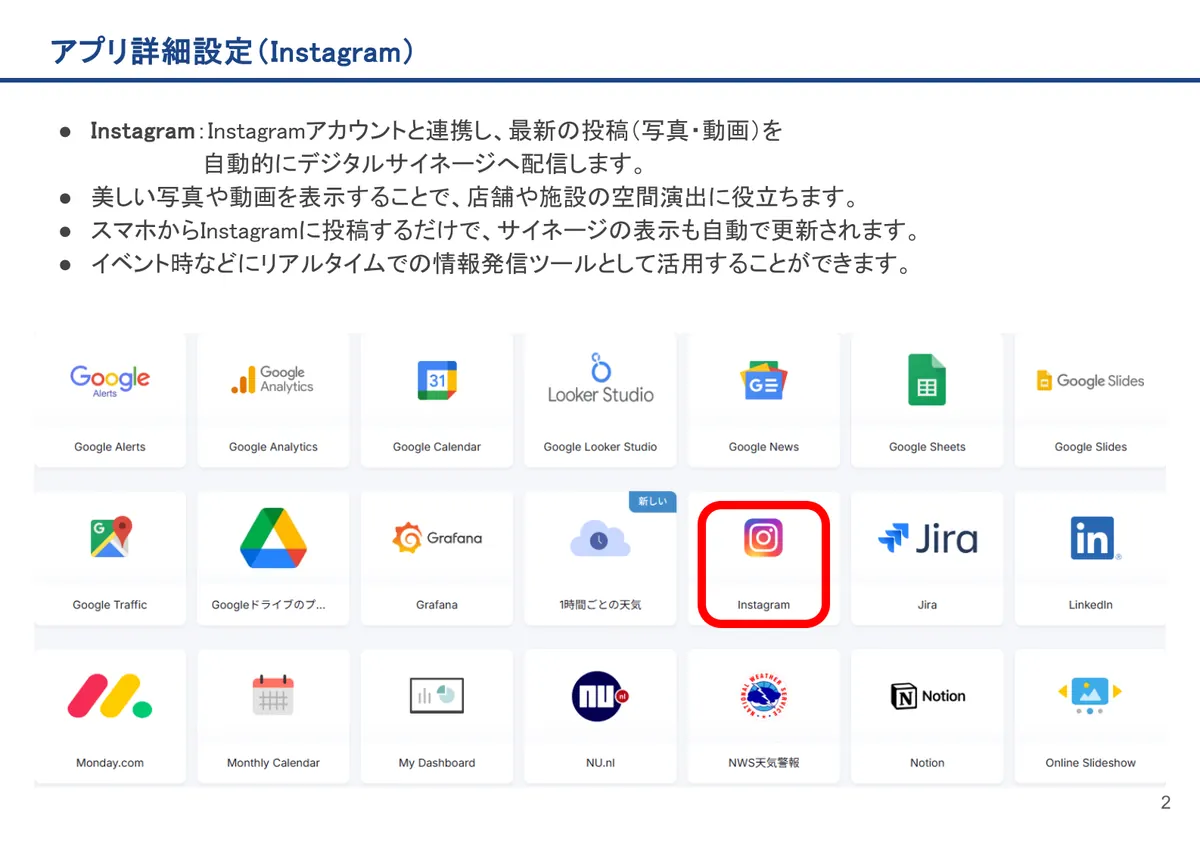Click the Google Calendar label text
1200x849 pixels.
click(x=437, y=447)
